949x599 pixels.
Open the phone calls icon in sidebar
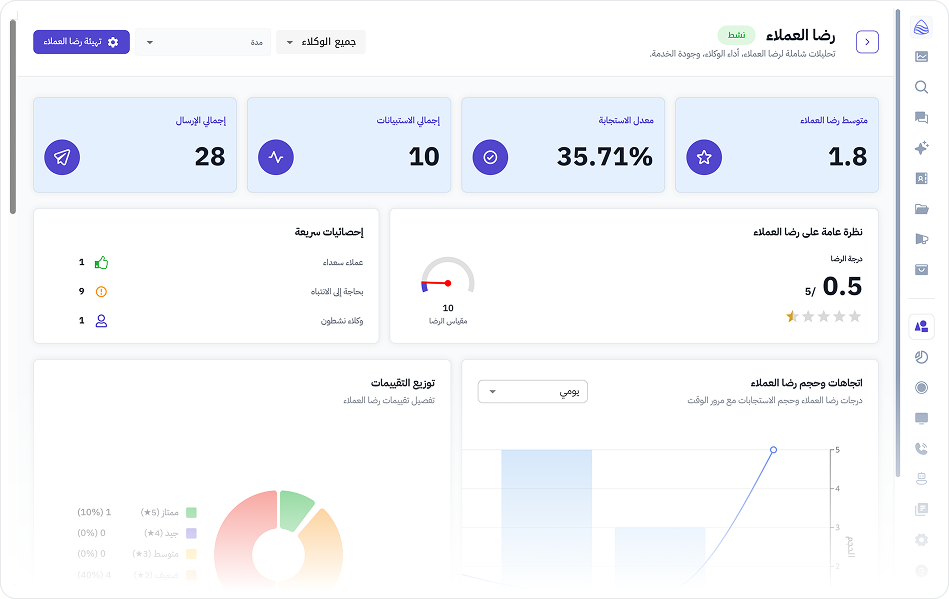coord(921,449)
